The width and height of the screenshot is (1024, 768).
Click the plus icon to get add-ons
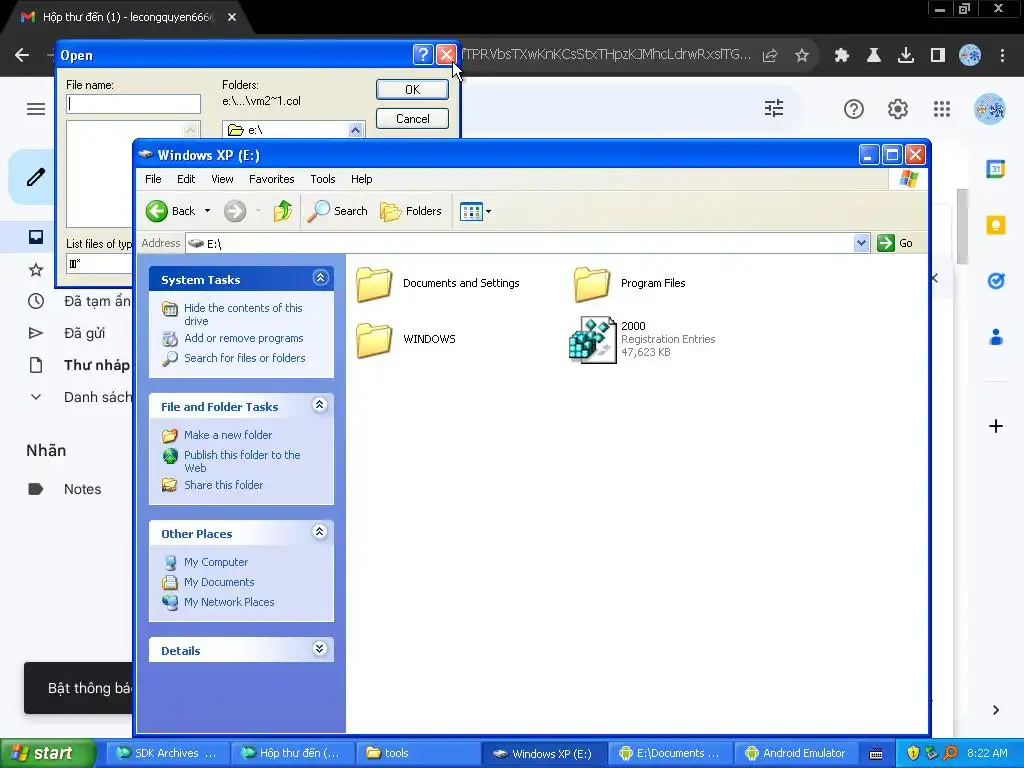996,426
